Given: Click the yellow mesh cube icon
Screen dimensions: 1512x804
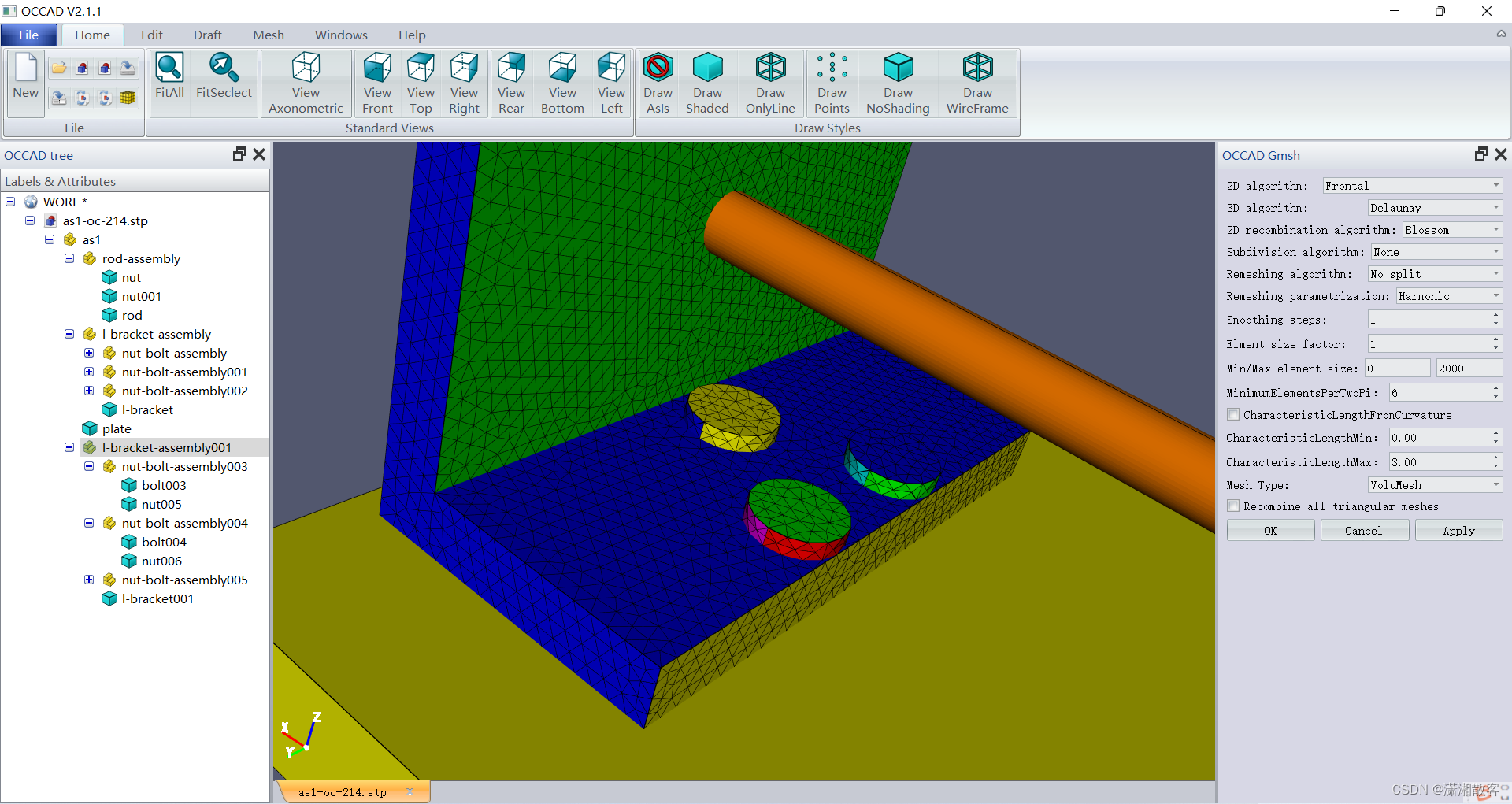Looking at the screenshot, I should [x=128, y=98].
